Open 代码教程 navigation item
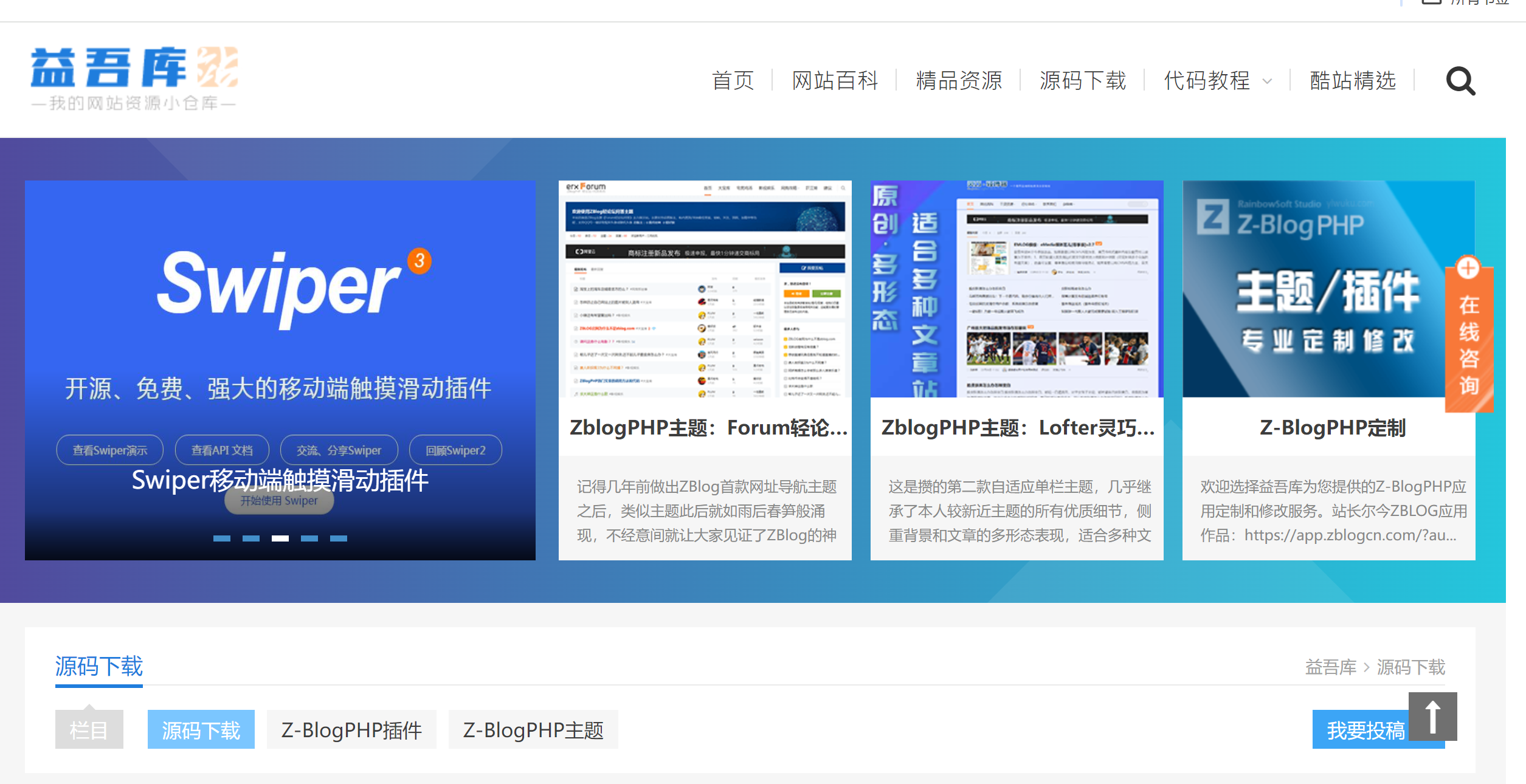The height and width of the screenshot is (784, 1526). pos(1207,81)
